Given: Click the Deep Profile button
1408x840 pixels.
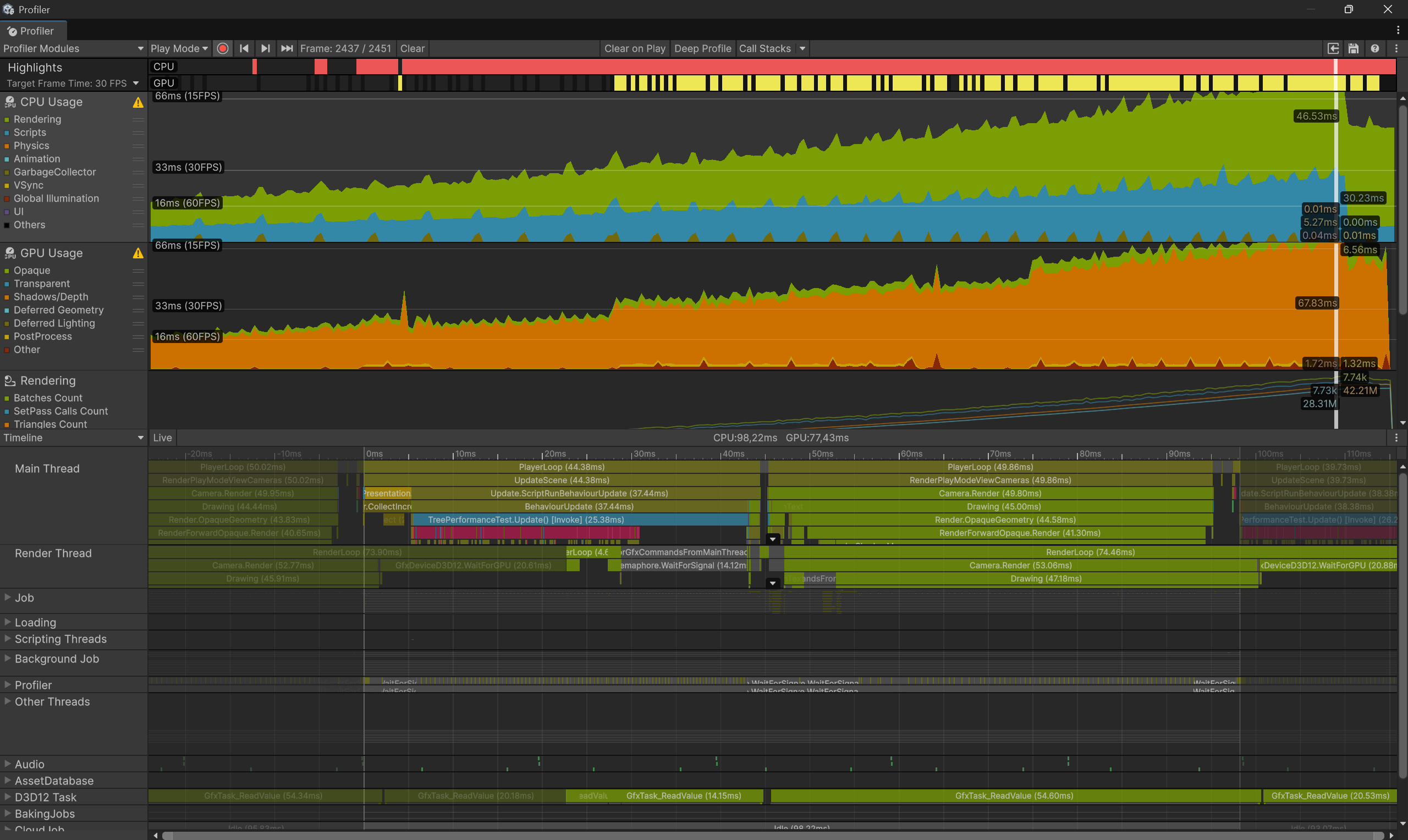Looking at the screenshot, I should point(702,49).
